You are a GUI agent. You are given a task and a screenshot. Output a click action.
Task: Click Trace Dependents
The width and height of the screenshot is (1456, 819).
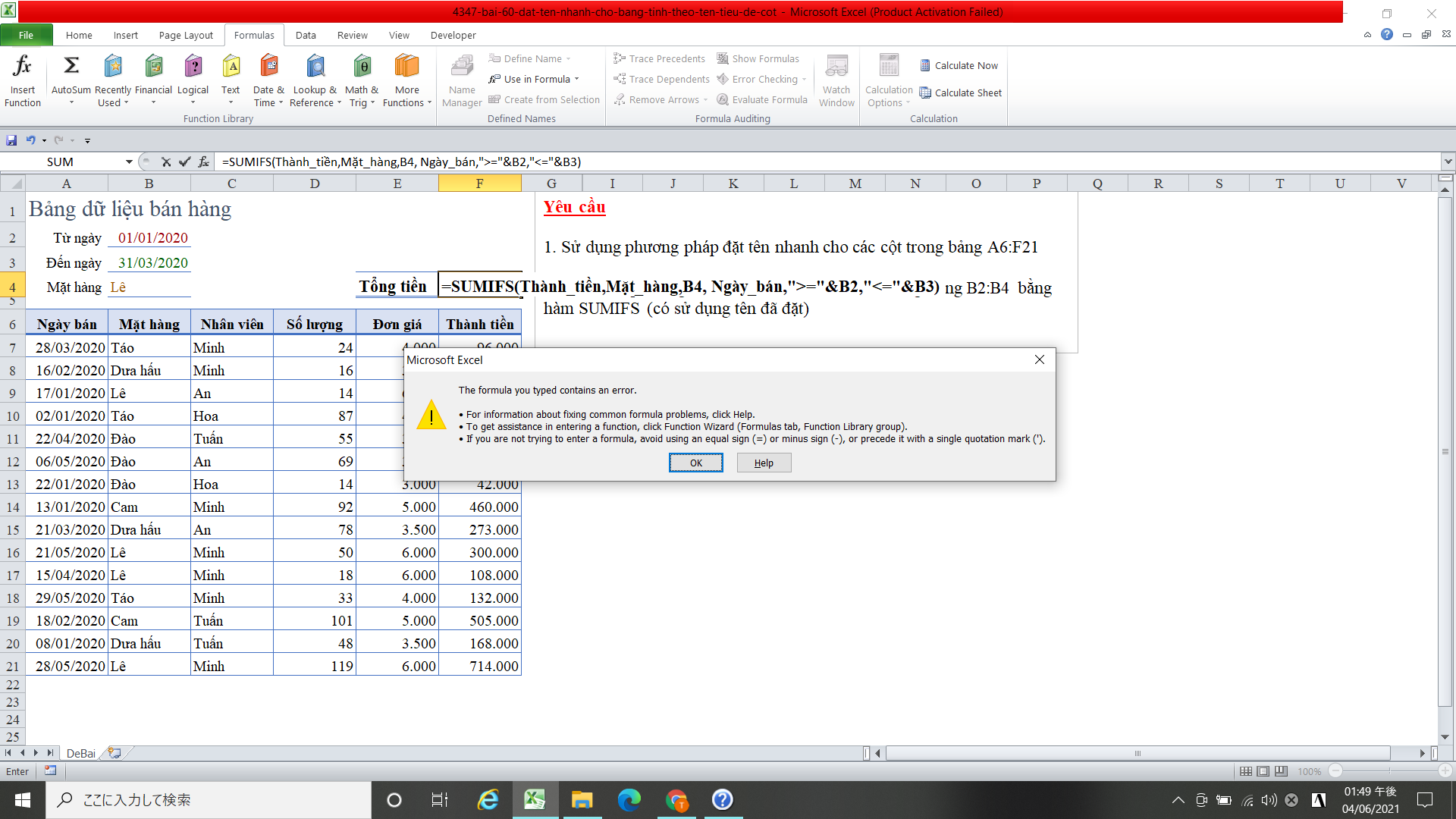pyautogui.click(x=661, y=79)
